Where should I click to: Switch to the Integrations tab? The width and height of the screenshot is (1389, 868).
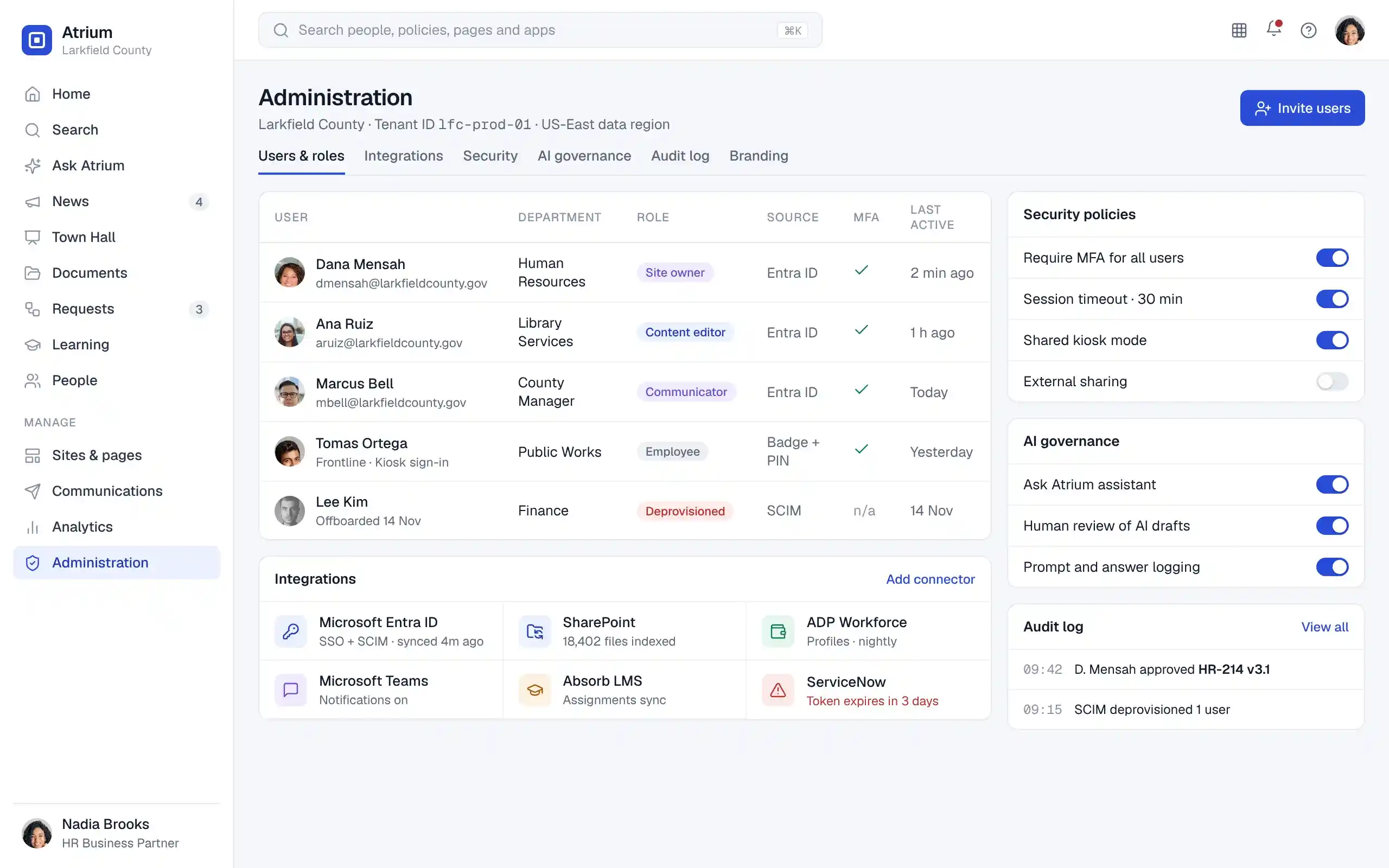[404, 156]
